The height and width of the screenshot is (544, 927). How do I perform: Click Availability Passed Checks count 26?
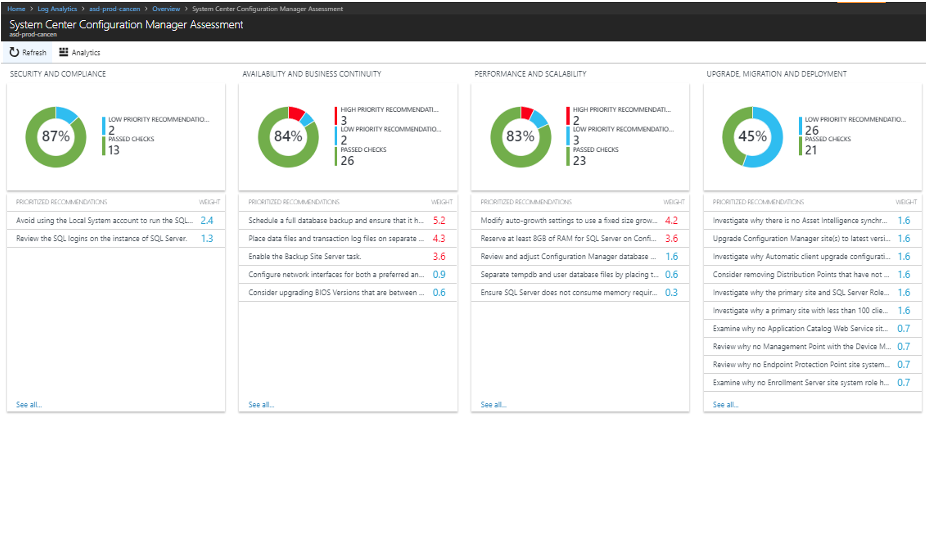(347, 161)
